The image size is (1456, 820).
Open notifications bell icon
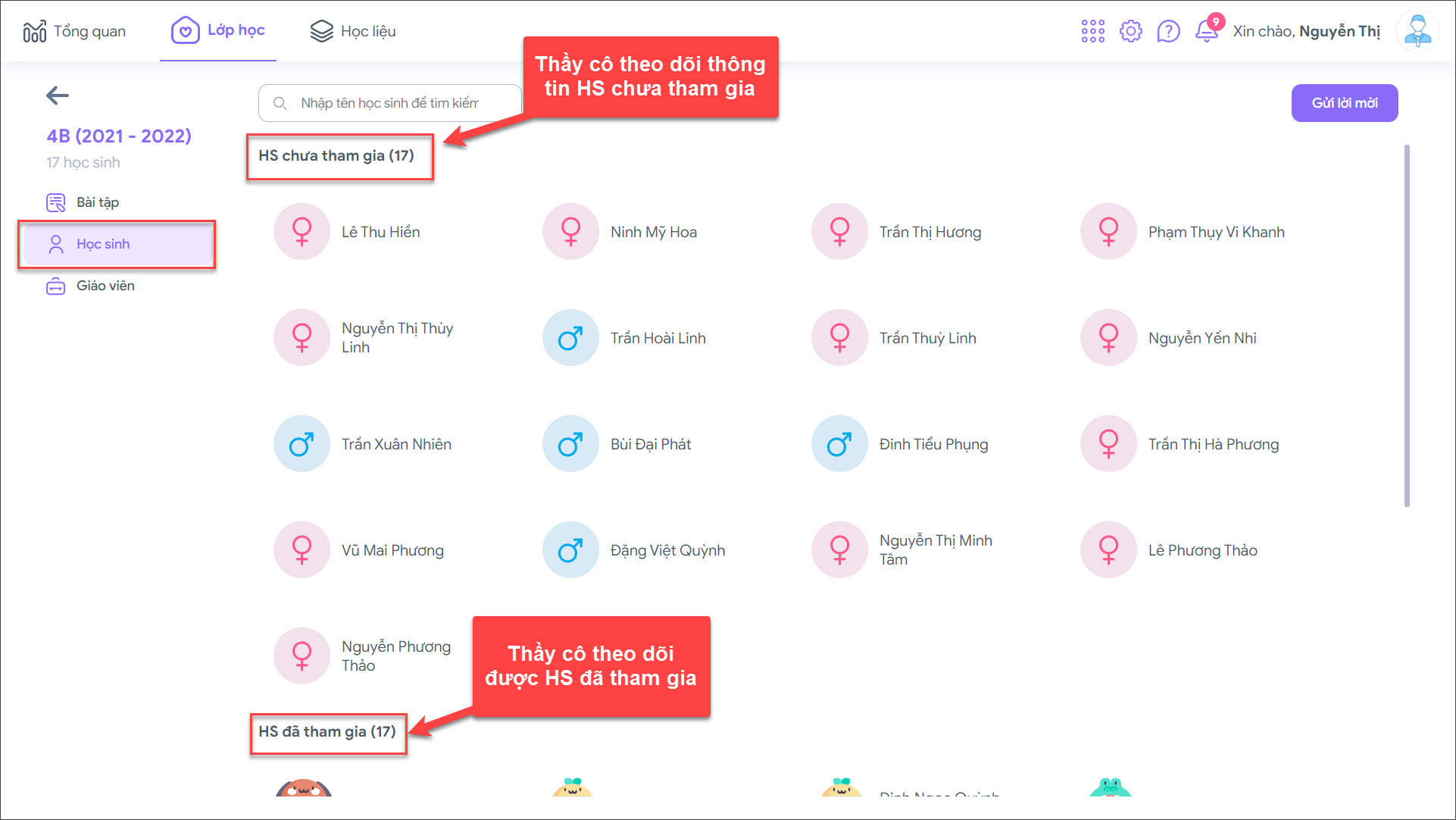coord(1206,31)
